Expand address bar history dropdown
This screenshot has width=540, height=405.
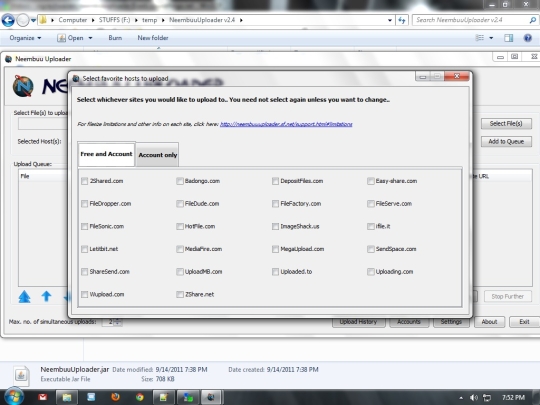(390, 20)
